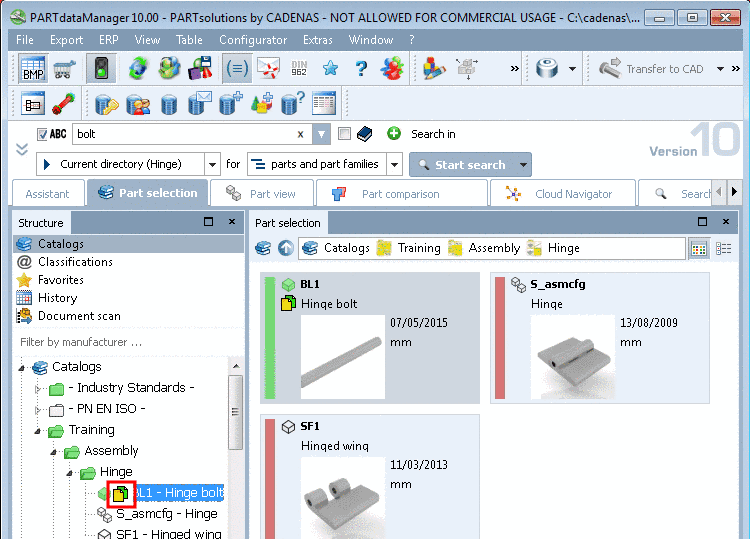
Task: Switch to the Assistant tab
Action: click(x=47, y=194)
